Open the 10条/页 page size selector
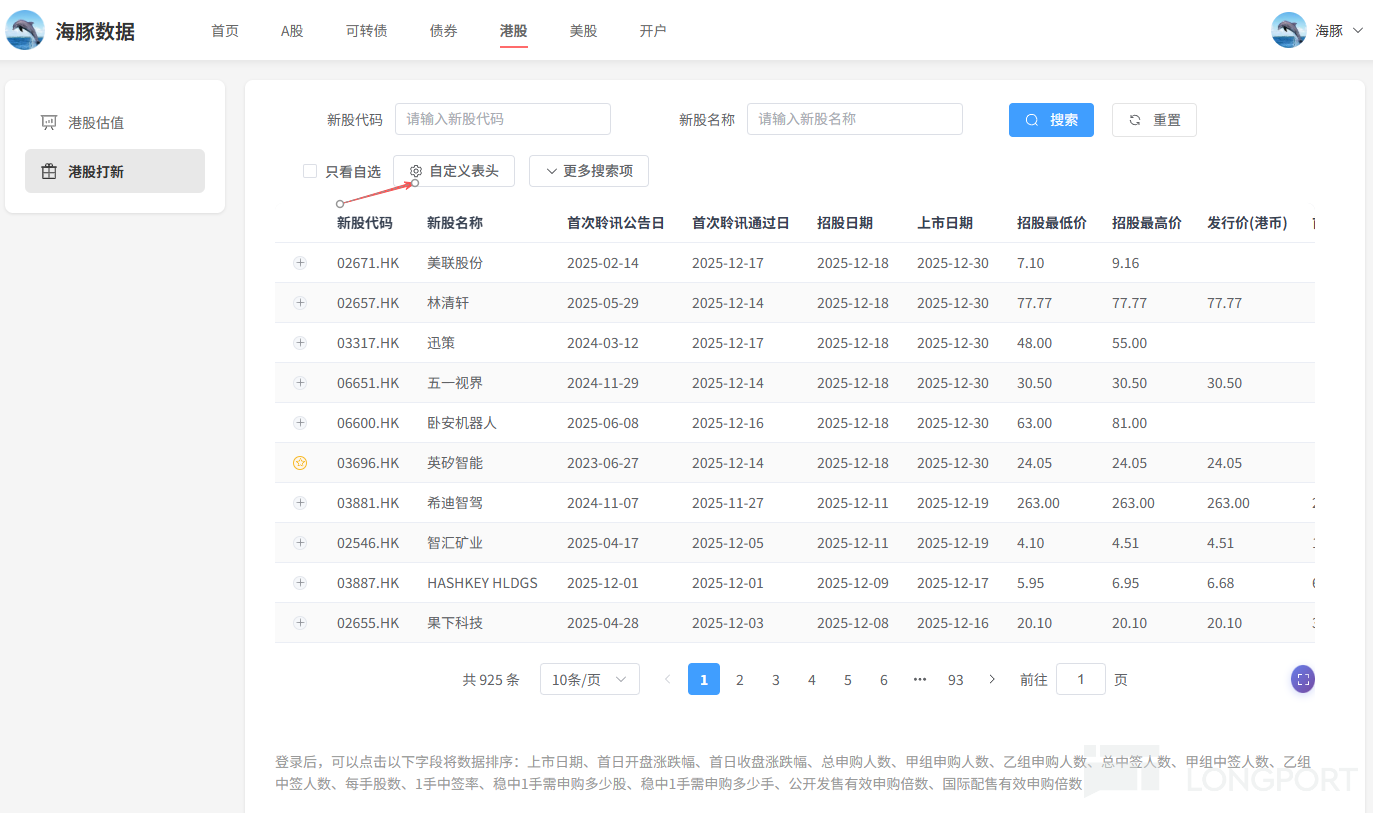This screenshot has height=813, width=1373. tap(589, 680)
